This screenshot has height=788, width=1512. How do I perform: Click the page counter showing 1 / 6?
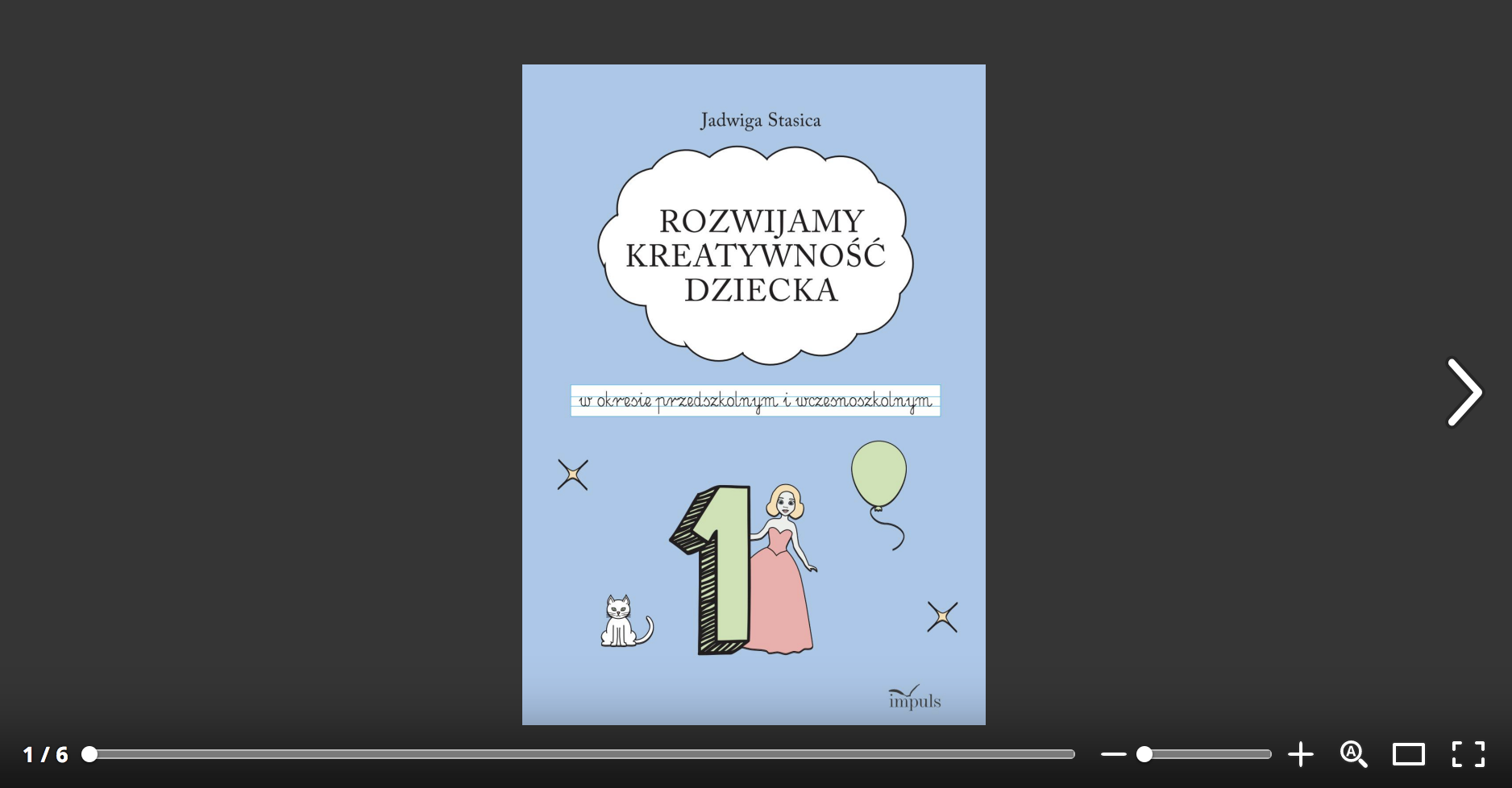tap(45, 755)
